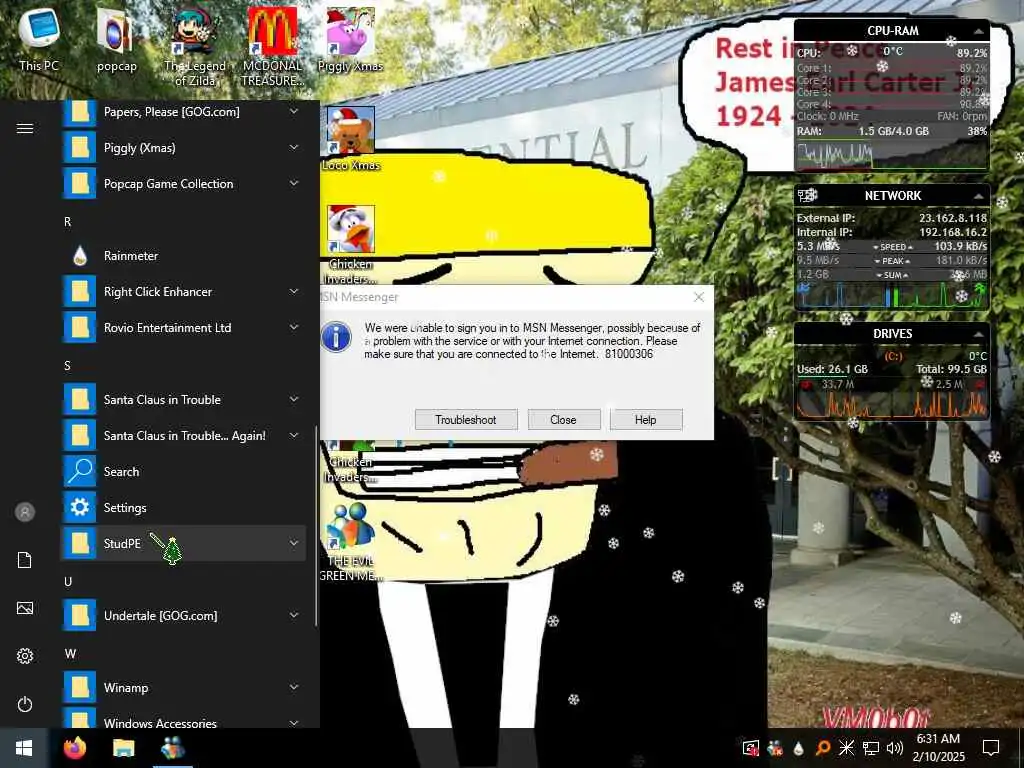Collapse the NETWORK widget with its arrow
This screenshot has height=768, width=1024.
(978, 195)
